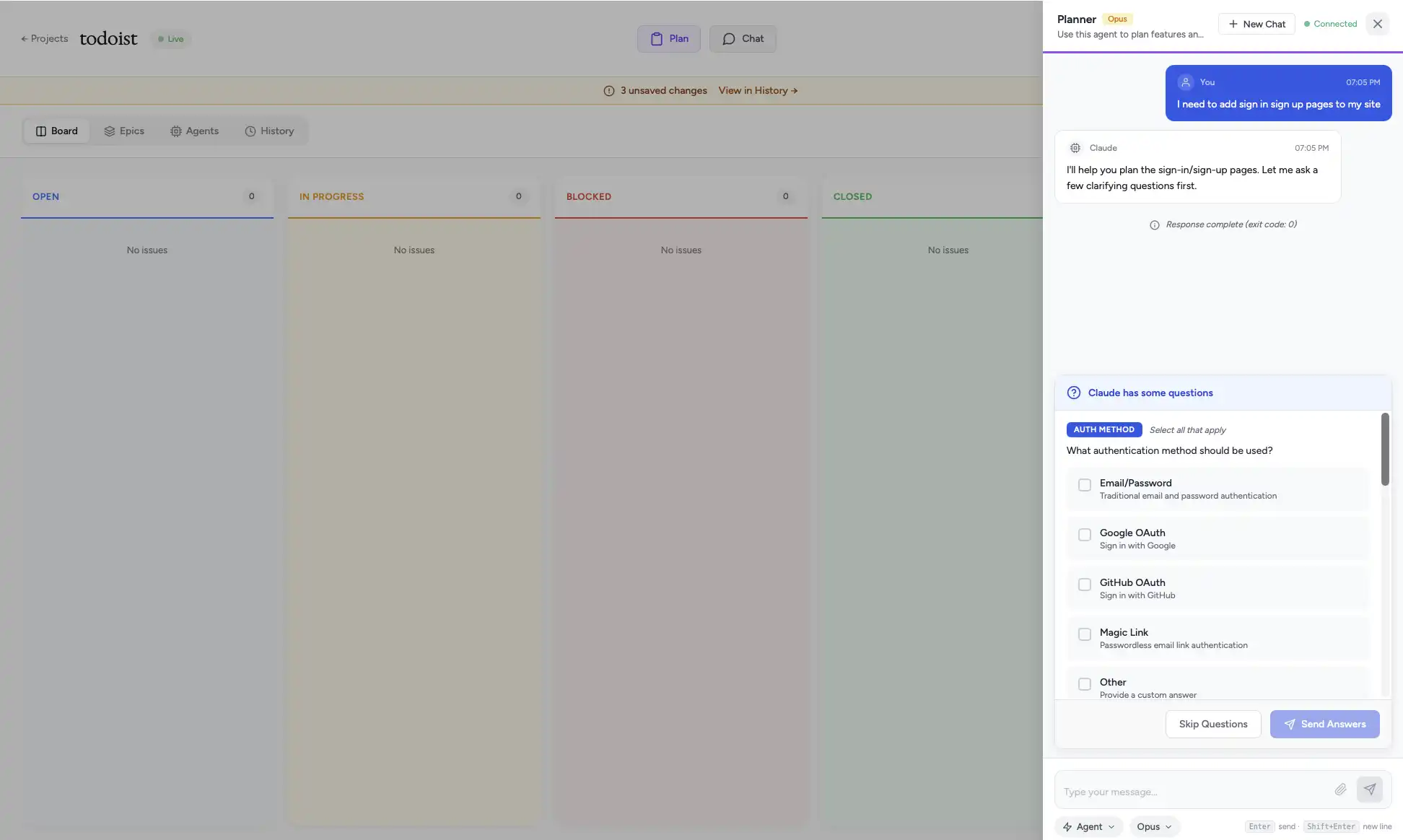Click the info icon next to Response complete

1155,225
